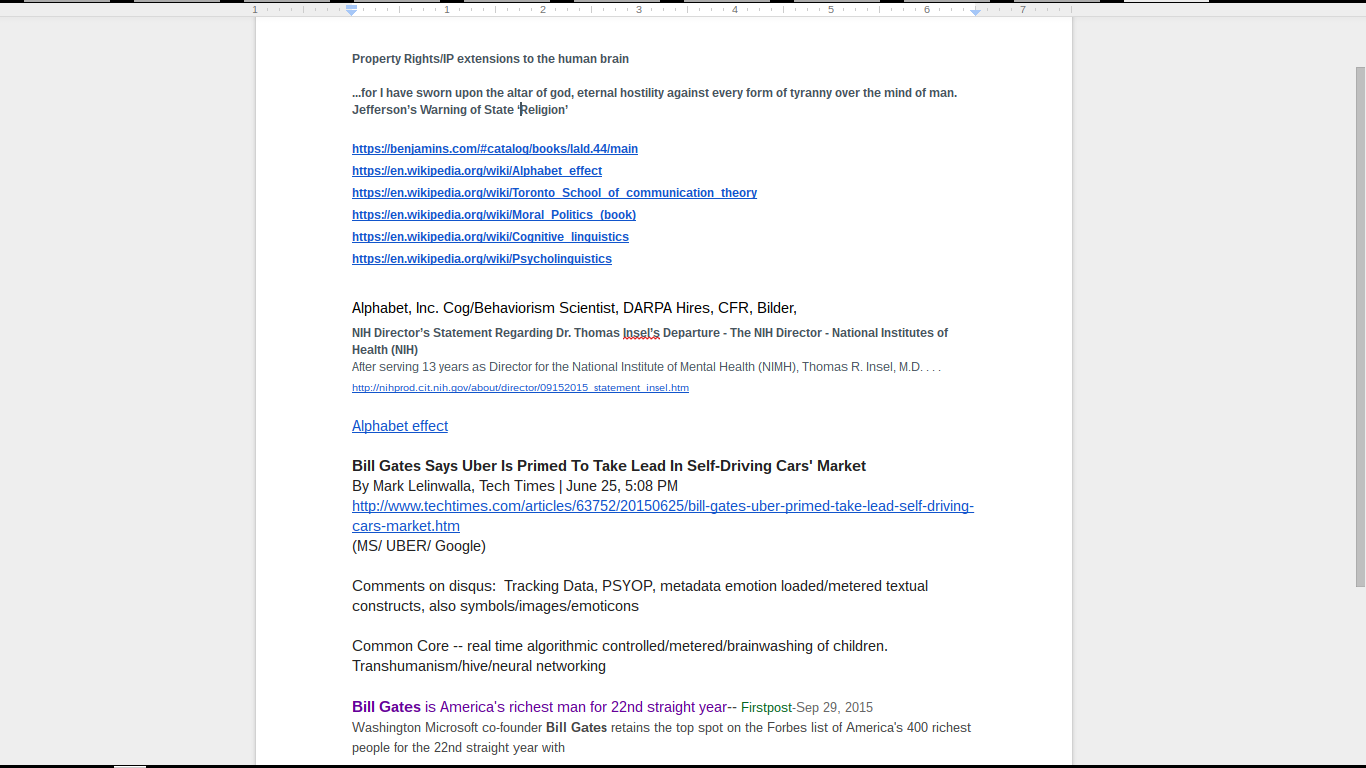1366x768 pixels.
Task: Click the Cognitive_linguistics Wikipedia link
Action: (490, 237)
